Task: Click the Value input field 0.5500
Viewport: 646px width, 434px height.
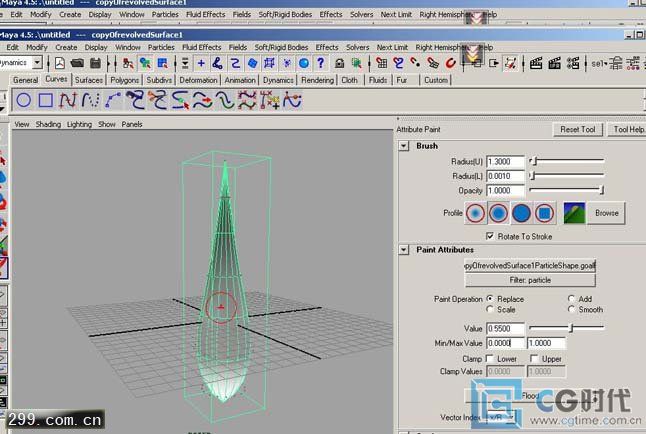Action: (x=505, y=328)
